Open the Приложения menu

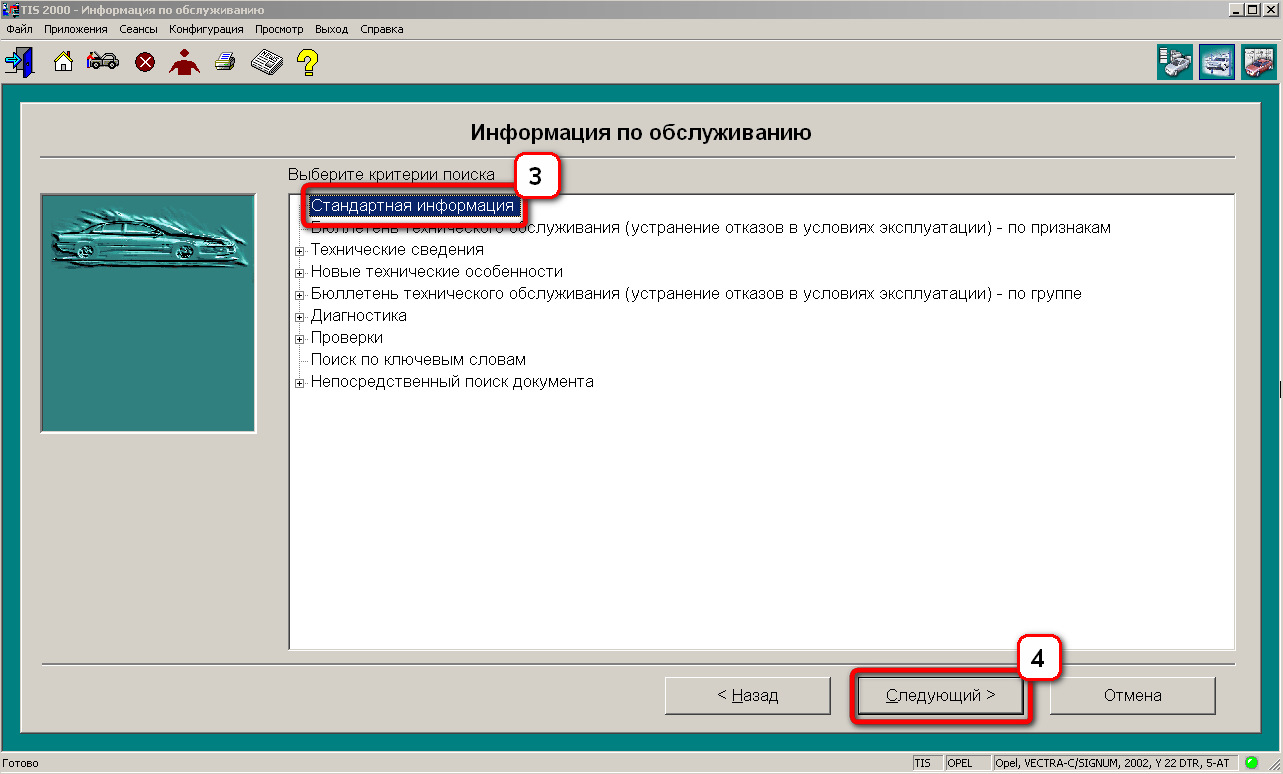point(76,29)
